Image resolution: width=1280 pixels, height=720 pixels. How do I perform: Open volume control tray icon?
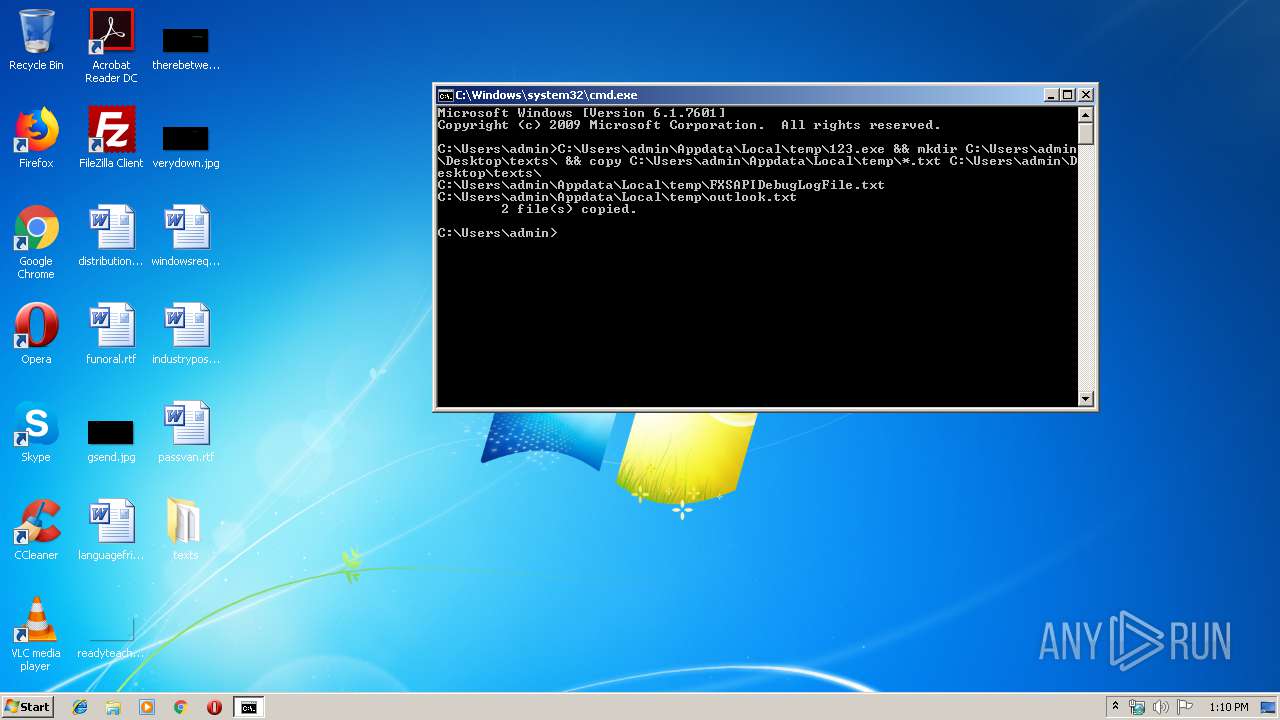(1161, 707)
